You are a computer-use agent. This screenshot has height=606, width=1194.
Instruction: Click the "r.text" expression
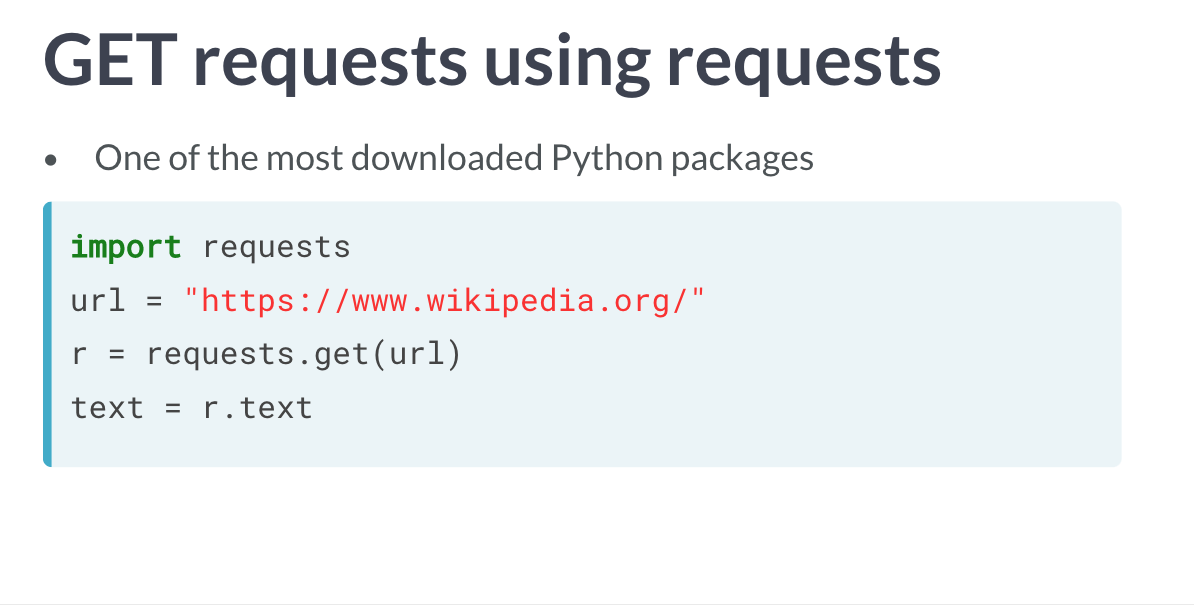click(258, 408)
